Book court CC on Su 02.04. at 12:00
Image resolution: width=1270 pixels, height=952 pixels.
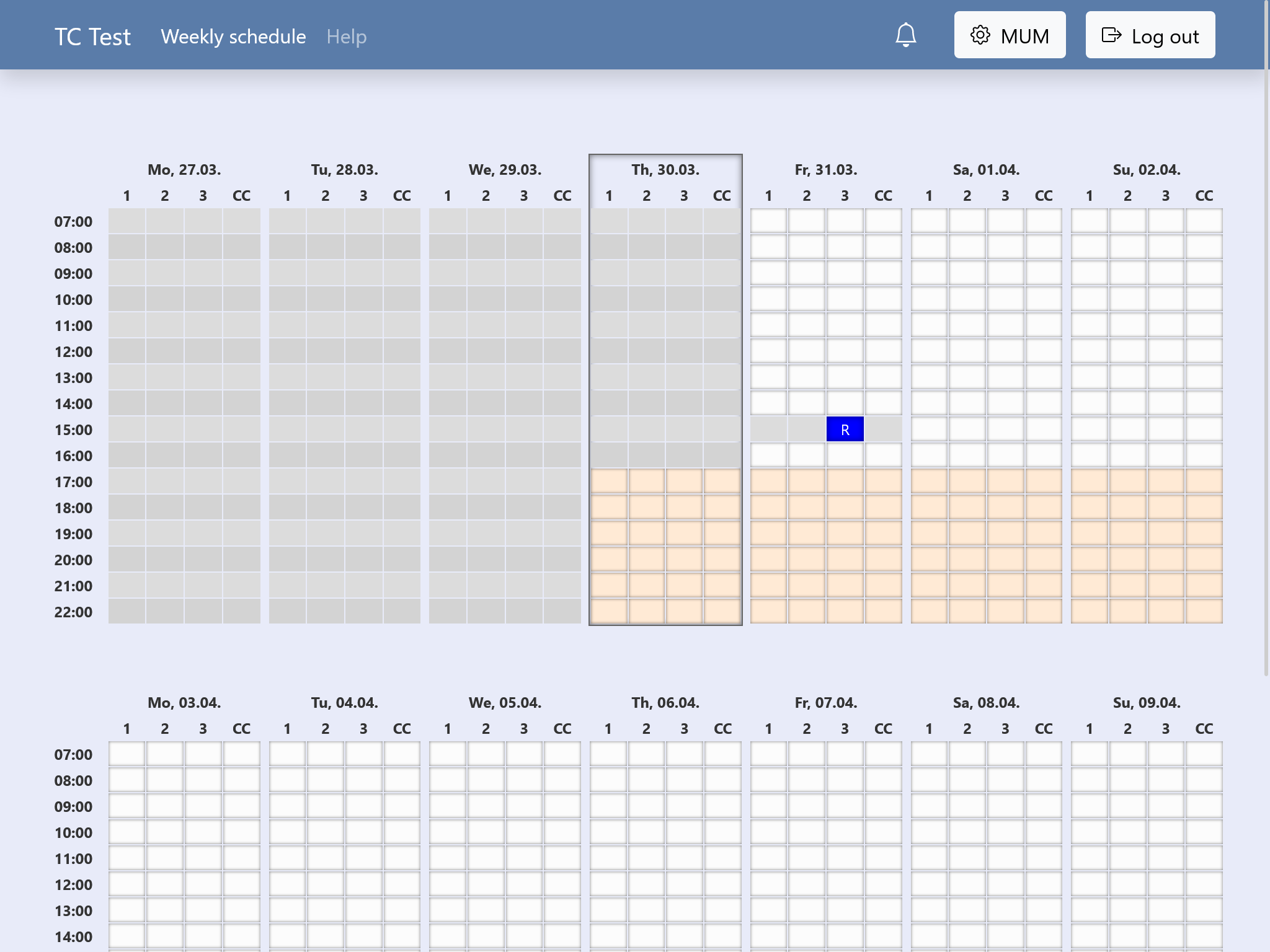[x=1204, y=351]
